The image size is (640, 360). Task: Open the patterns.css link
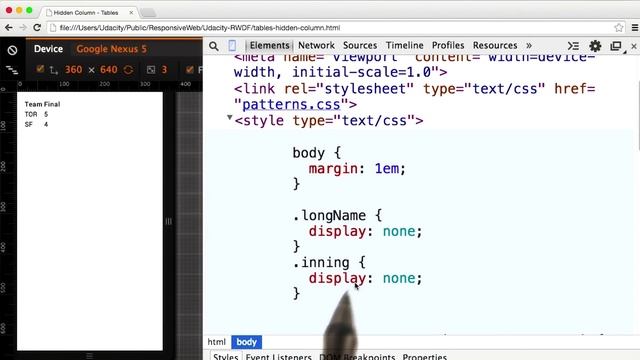[291, 104]
